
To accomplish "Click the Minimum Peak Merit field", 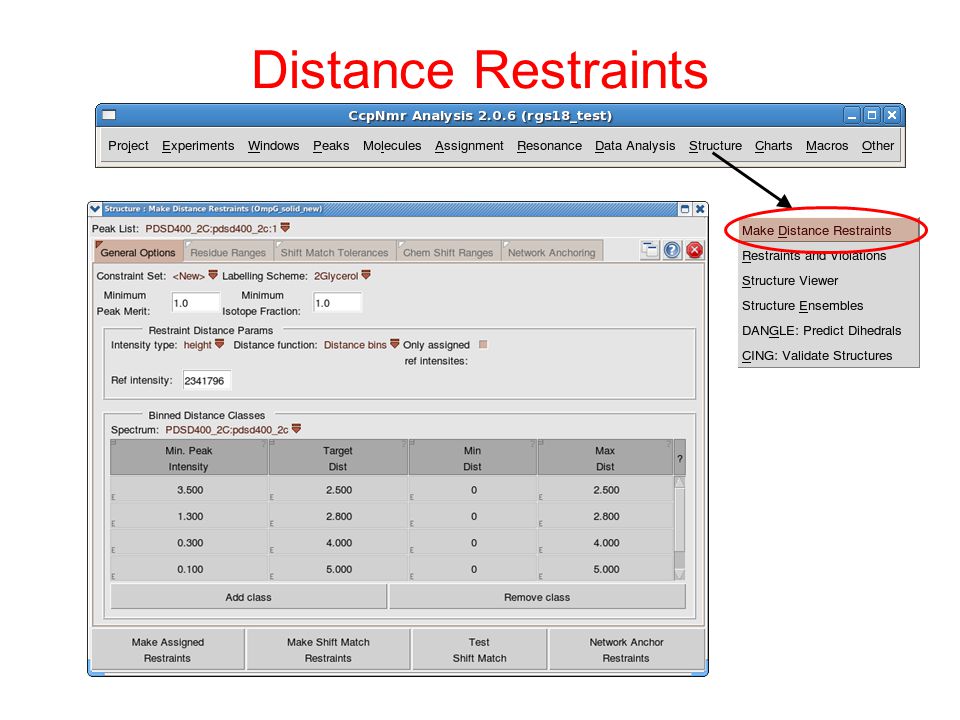I will point(195,303).
